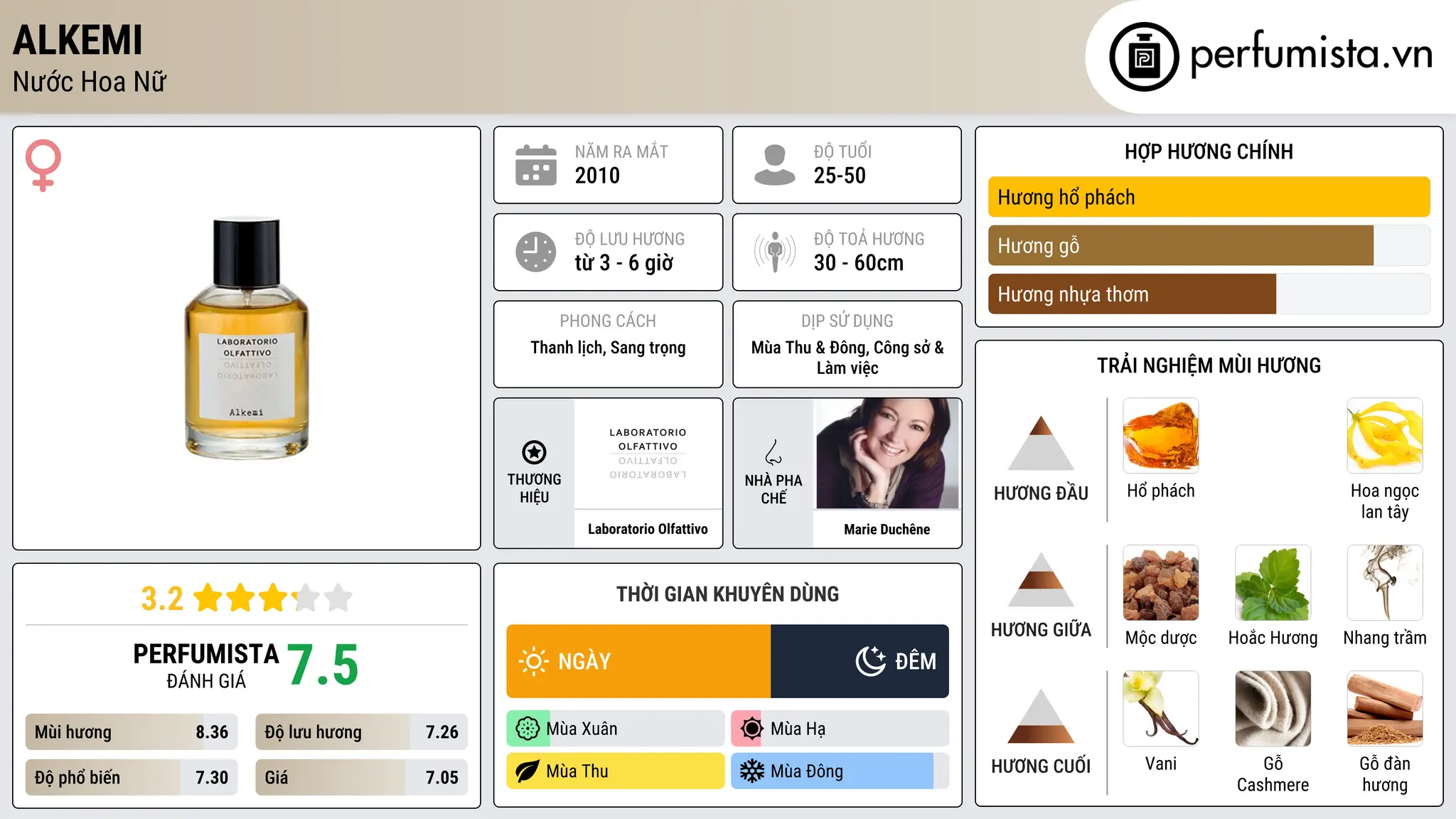
Task: Click the Laboratorio Olfattivo brand logo image
Action: (648, 454)
